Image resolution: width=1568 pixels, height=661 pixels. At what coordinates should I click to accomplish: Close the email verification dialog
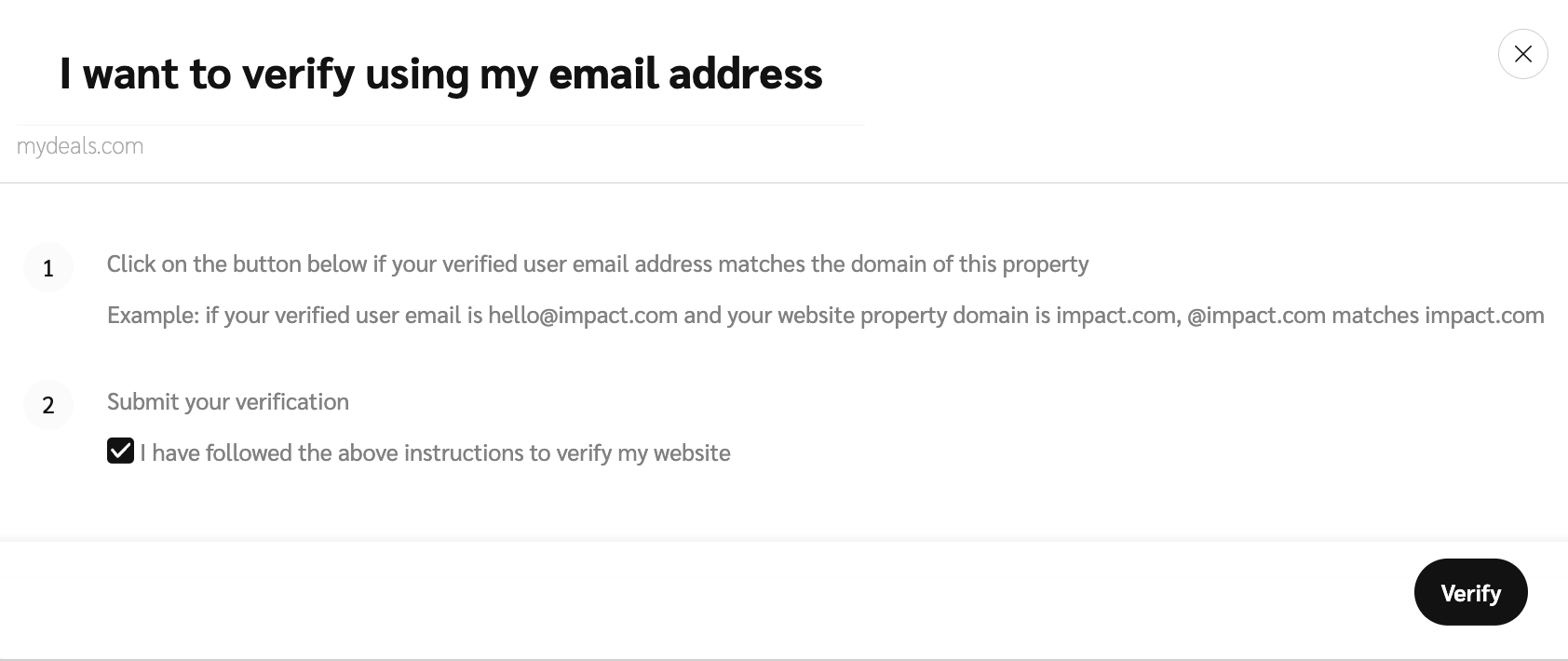[1522, 54]
